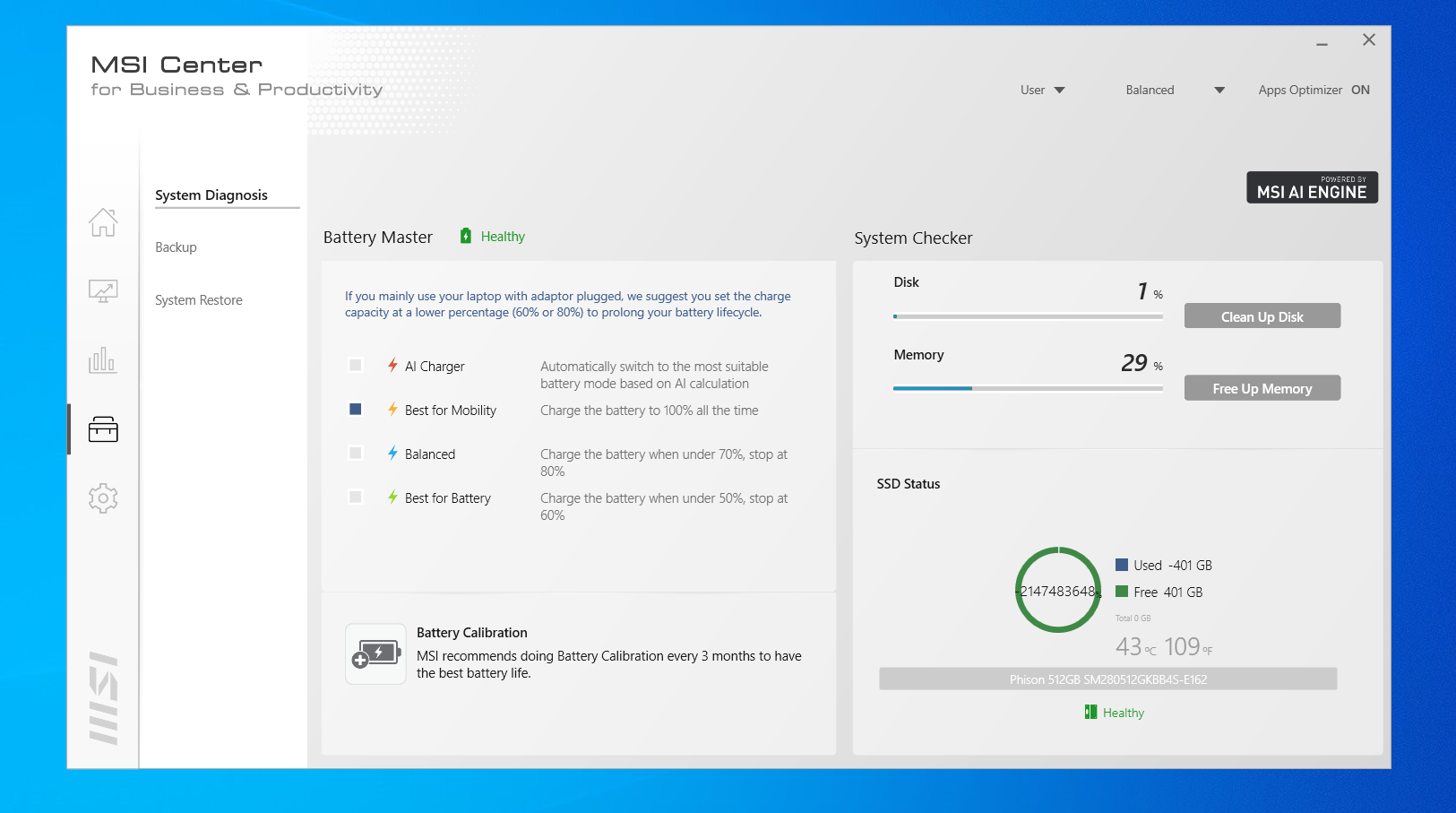1456x813 pixels.
Task: Enable the AI Charger checkbox
Action: click(x=356, y=365)
